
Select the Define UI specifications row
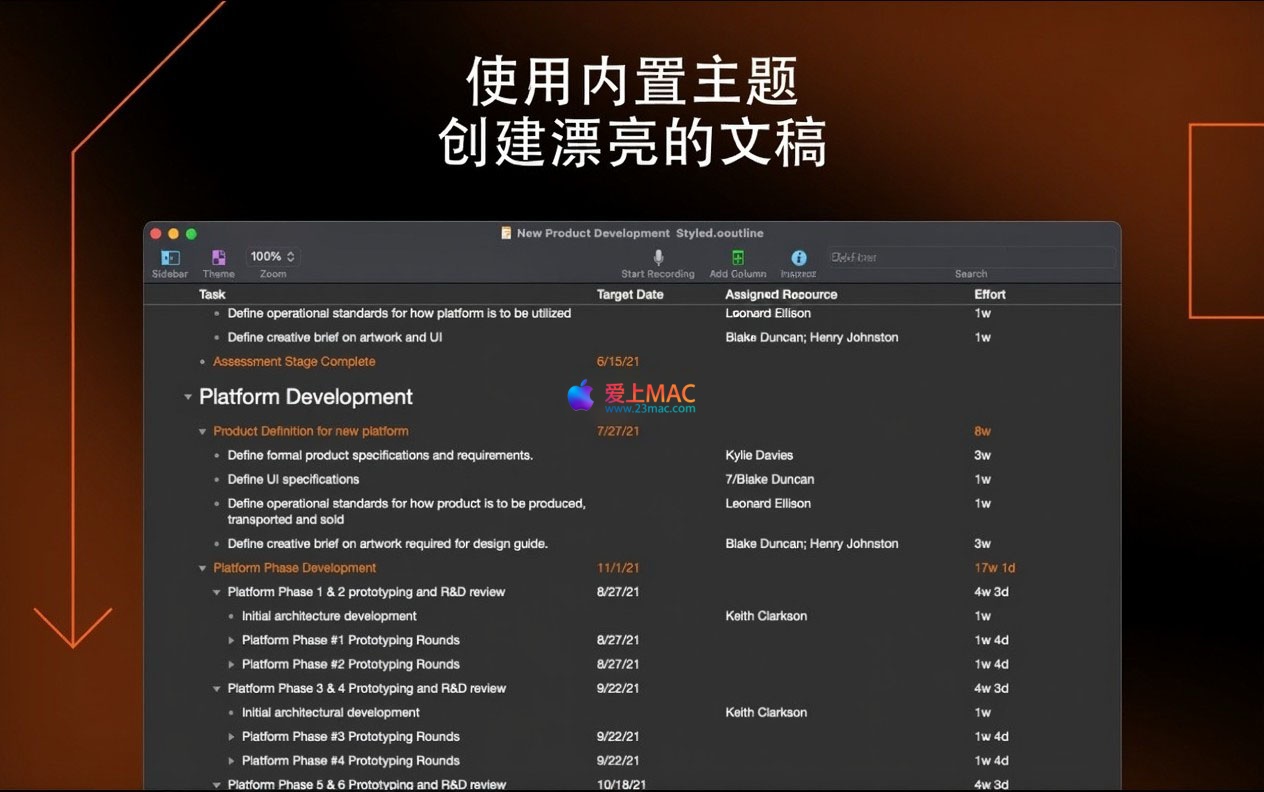coord(293,480)
